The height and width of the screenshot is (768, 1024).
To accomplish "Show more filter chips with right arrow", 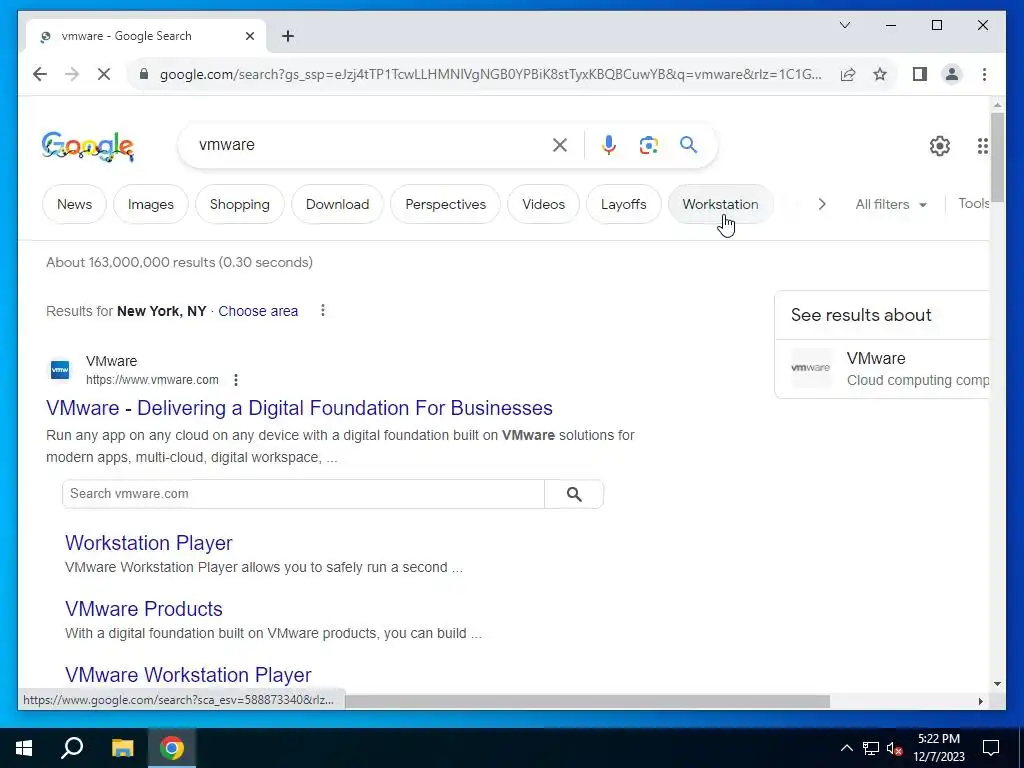I will (822, 204).
